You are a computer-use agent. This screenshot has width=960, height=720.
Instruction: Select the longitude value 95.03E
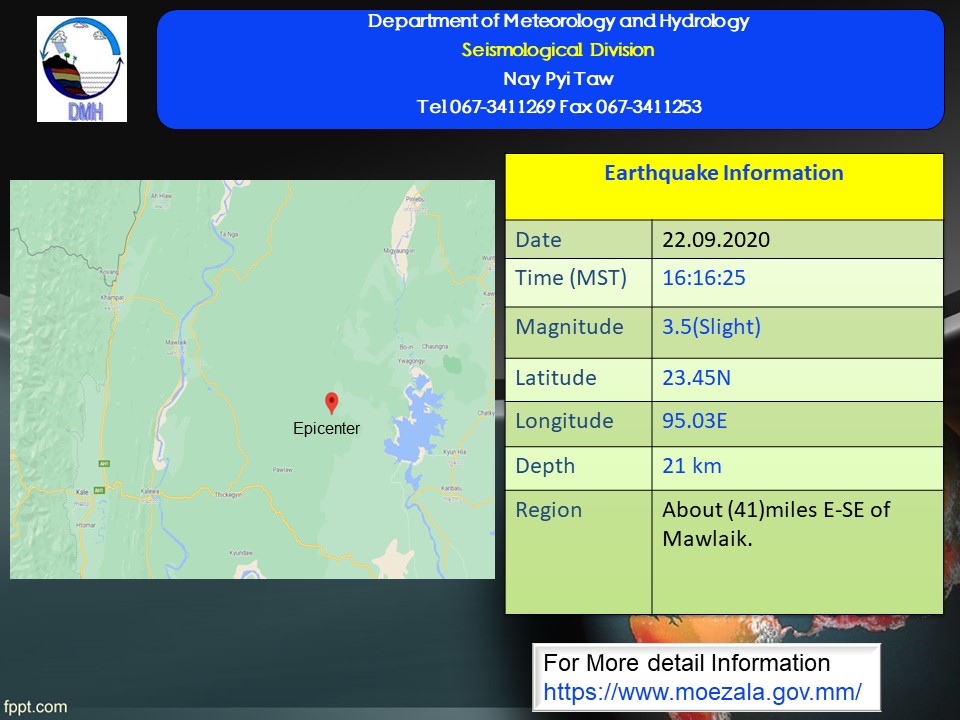[x=694, y=421]
